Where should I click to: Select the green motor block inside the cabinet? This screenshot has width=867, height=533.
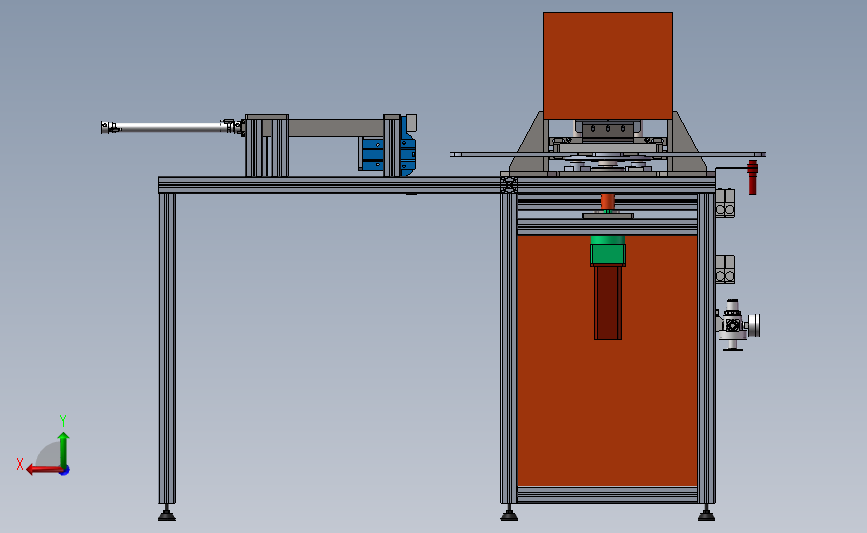(608, 251)
